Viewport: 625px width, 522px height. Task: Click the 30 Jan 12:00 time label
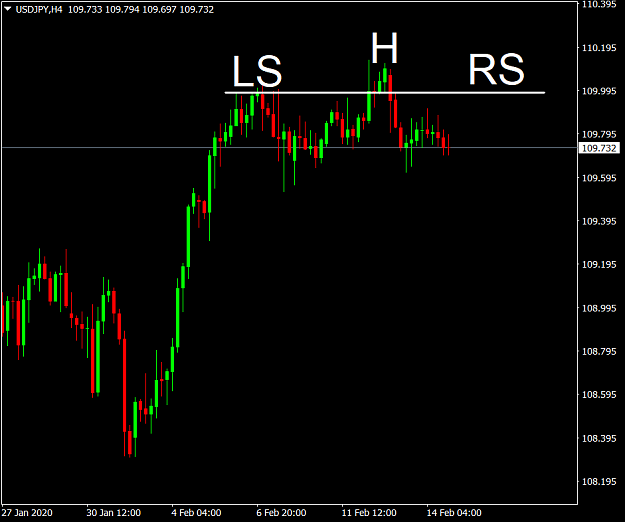(114, 512)
